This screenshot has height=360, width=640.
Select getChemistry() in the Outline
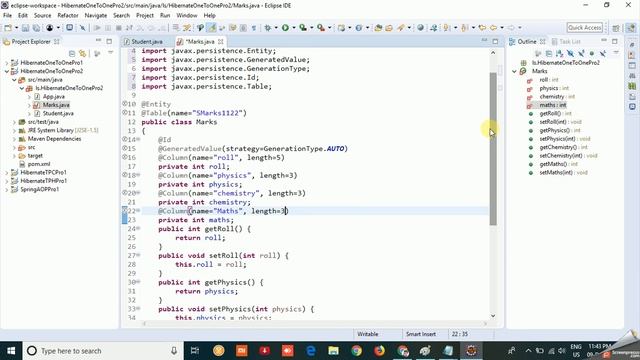(558, 147)
